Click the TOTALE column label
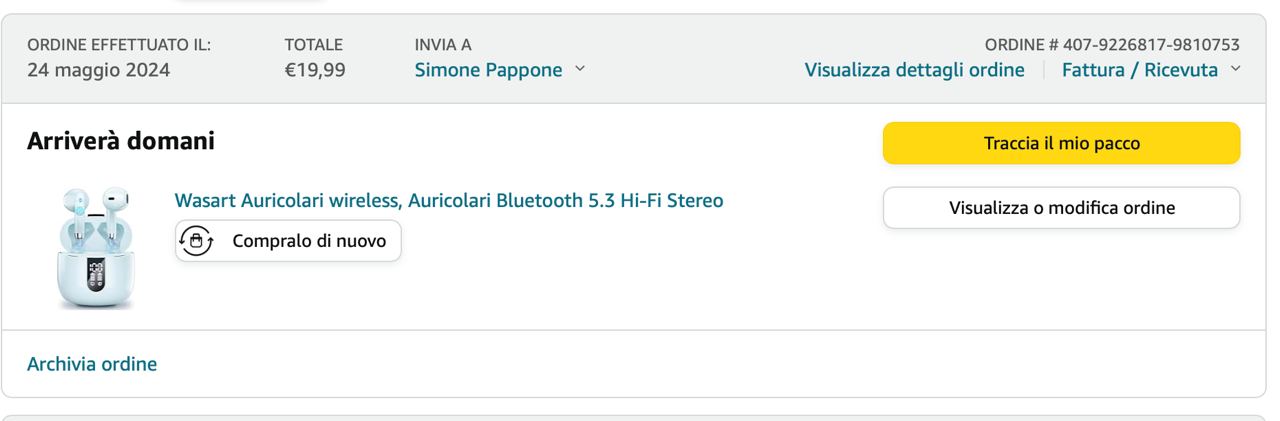1280x421 pixels. click(x=314, y=45)
